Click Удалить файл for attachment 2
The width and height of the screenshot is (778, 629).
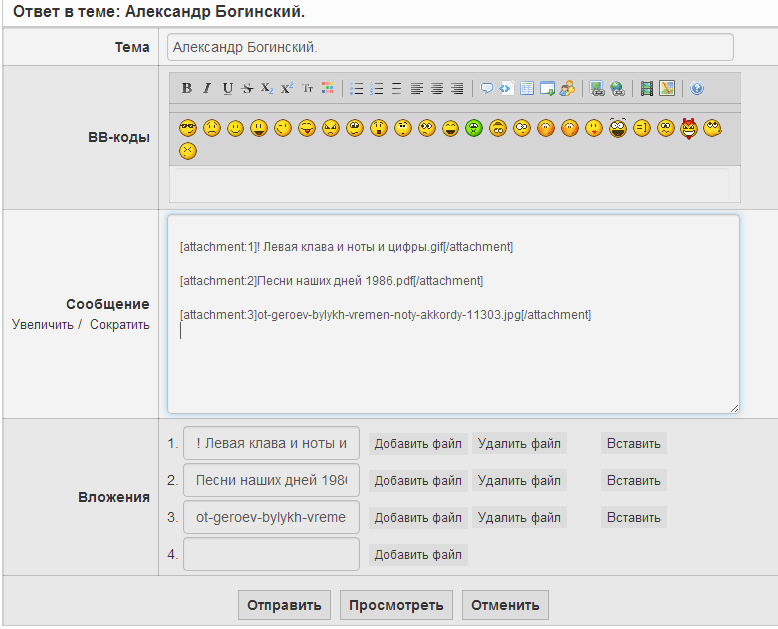click(x=519, y=481)
